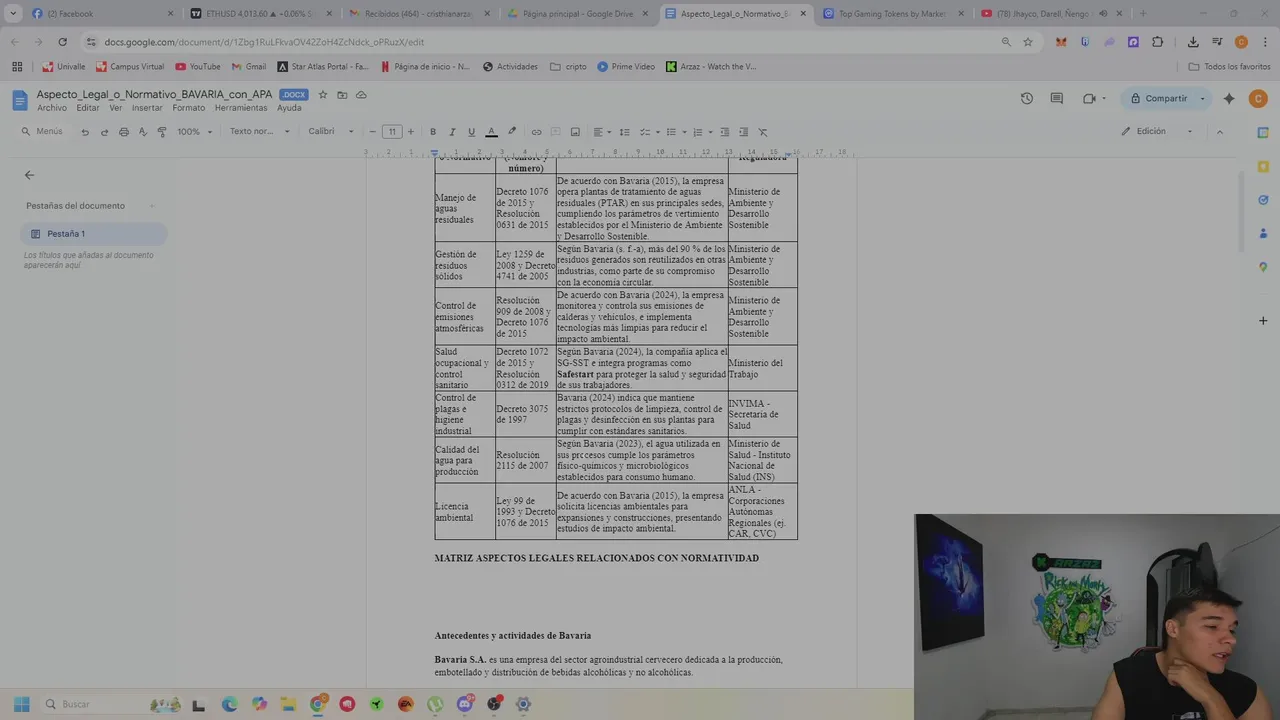The width and height of the screenshot is (1280, 720).
Task: Activate the paint format roller tool
Action: coord(162,132)
